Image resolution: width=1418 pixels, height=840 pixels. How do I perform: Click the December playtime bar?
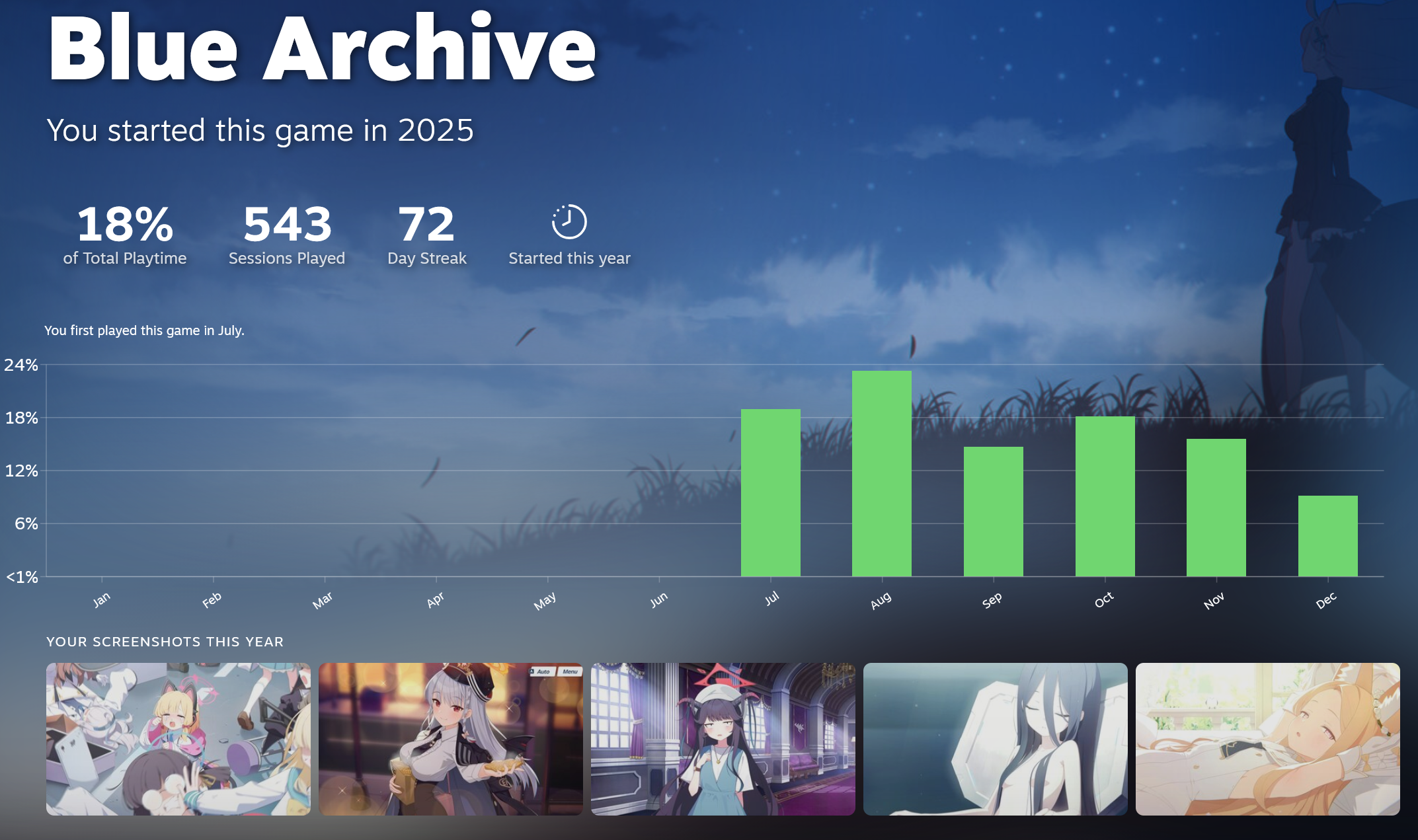click(x=1327, y=535)
